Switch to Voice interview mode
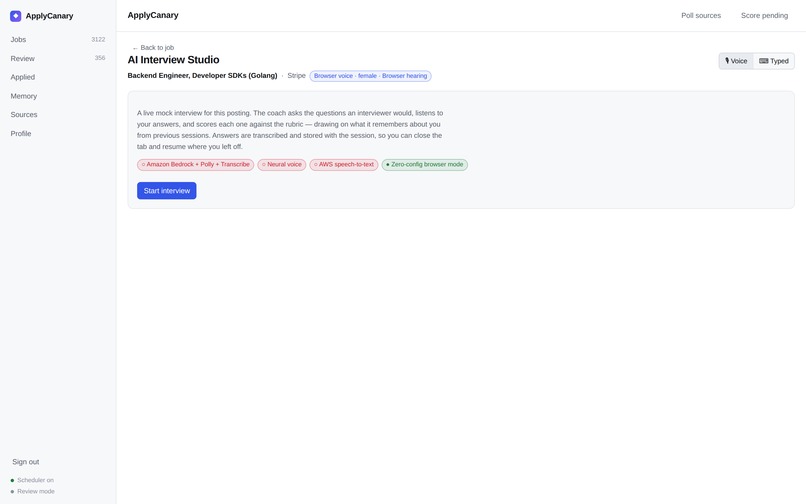The height and width of the screenshot is (504, 806). [x=736, y=61]
